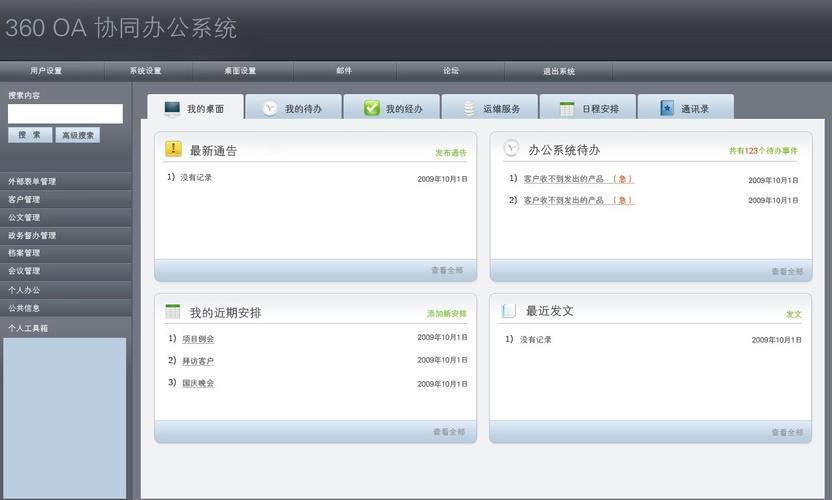This screenshot has height=500, width=832.
Task: Click yellow exclamation icon beside 最新通告
Action: click(174, 149)
